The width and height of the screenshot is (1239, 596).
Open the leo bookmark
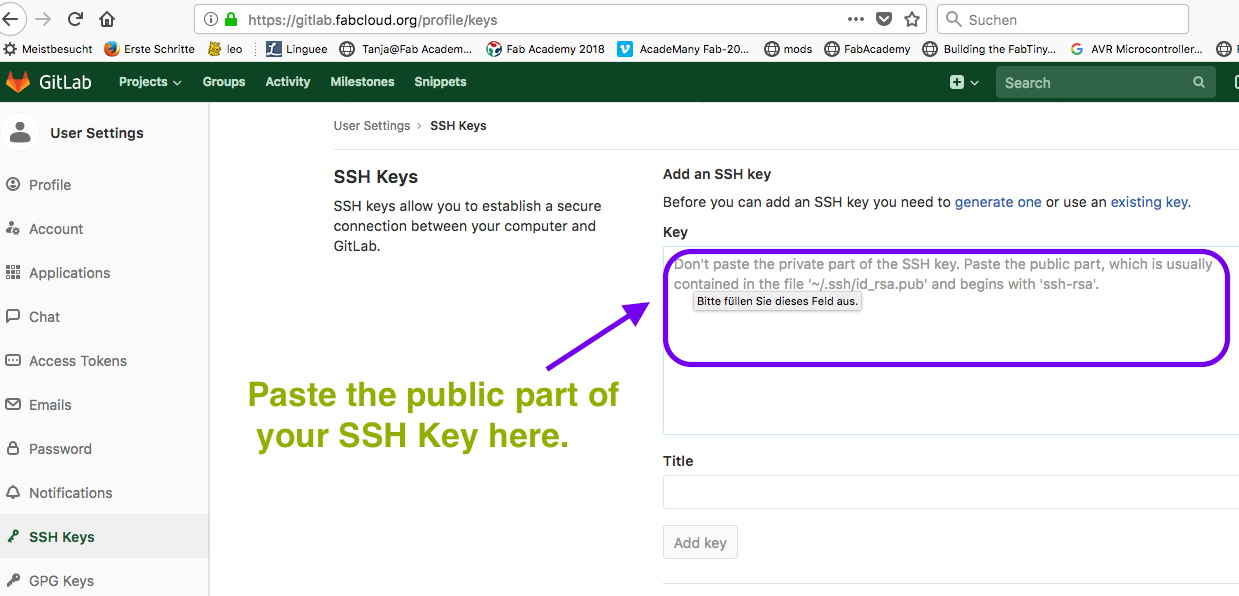225,49
